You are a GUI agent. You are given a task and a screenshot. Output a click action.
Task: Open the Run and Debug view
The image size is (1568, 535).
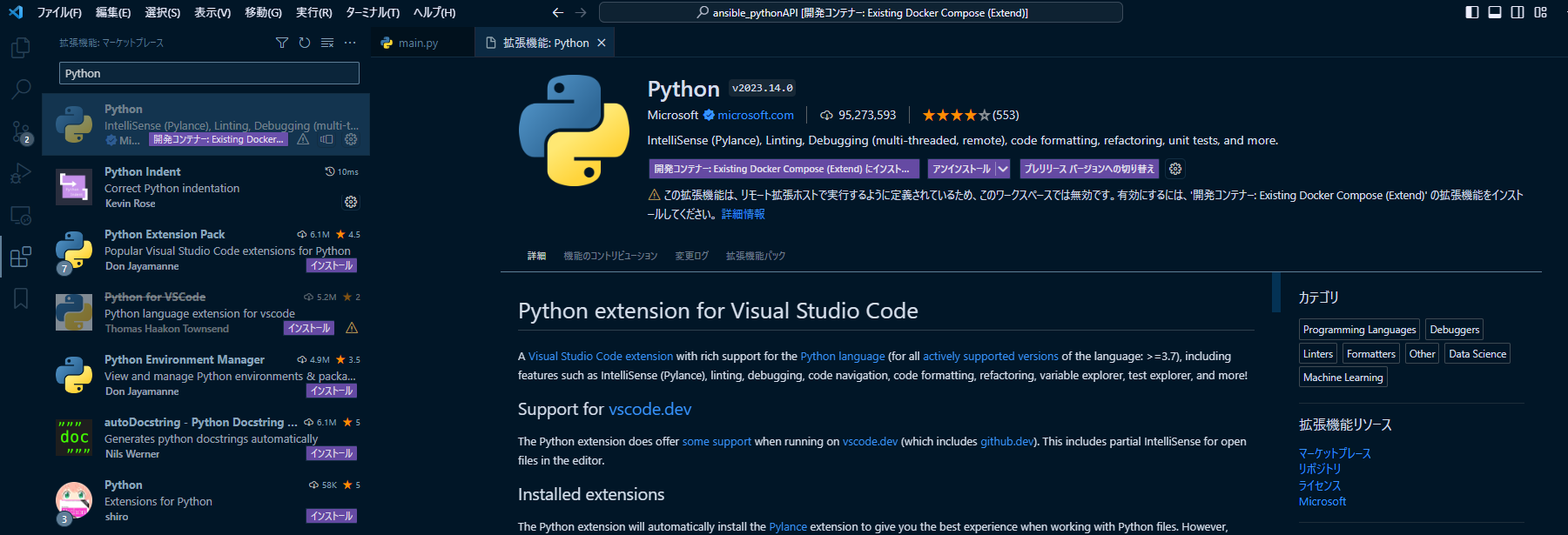[x=20, y=173]
